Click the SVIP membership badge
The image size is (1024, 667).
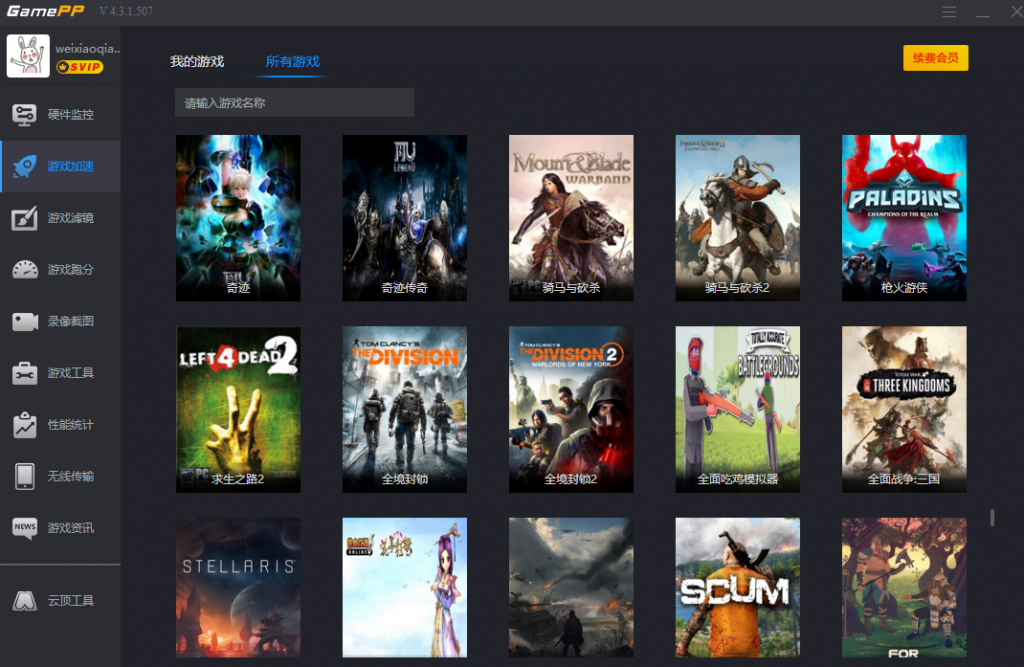pos(80,67)
